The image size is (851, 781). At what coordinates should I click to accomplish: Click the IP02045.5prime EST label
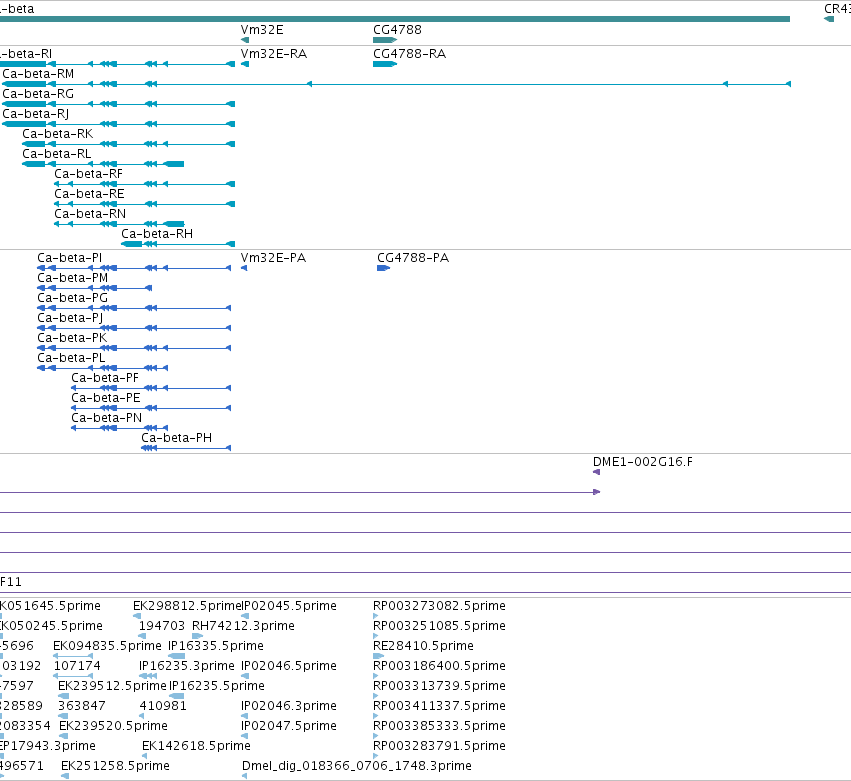pyautogui.click(x=289, y=606)
